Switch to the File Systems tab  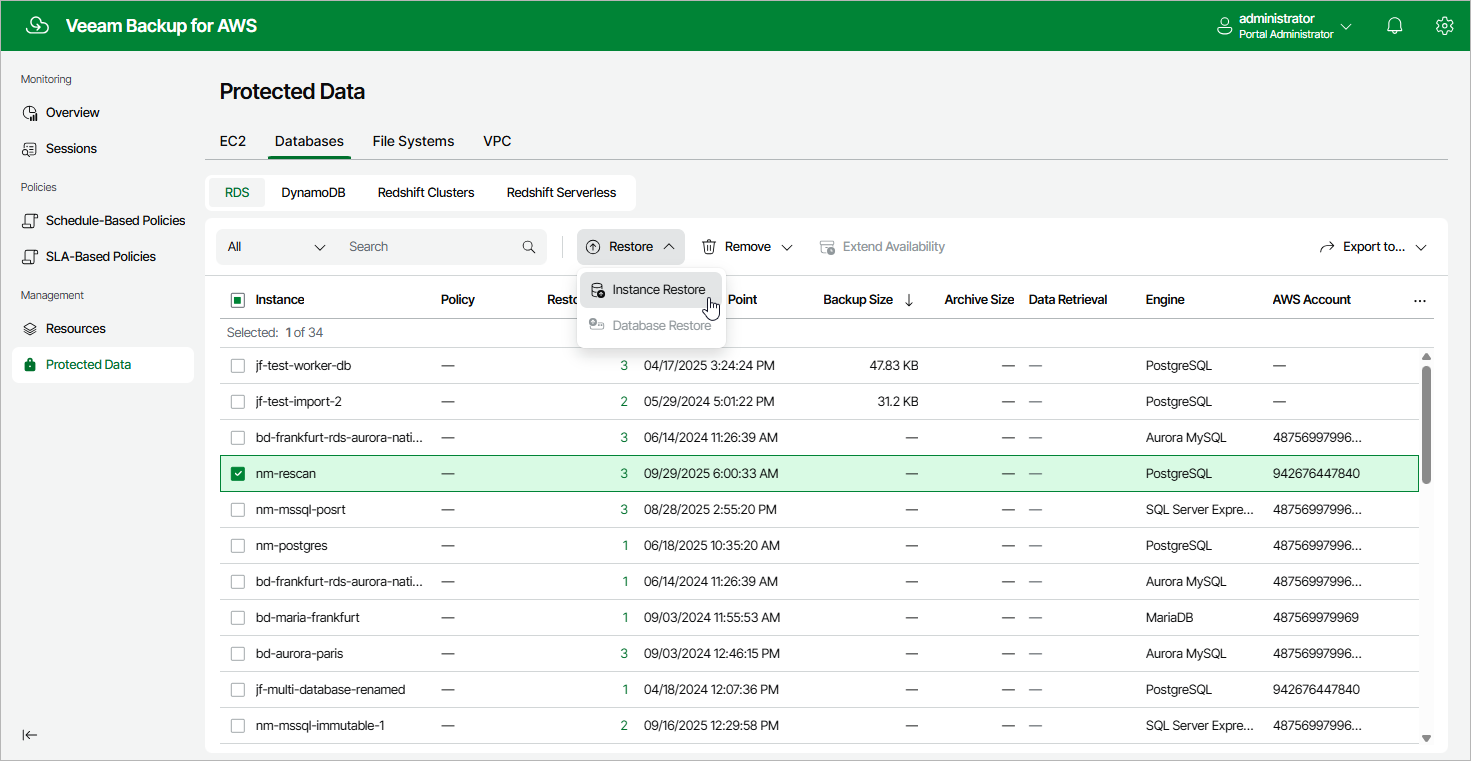(x=413, y=141)
